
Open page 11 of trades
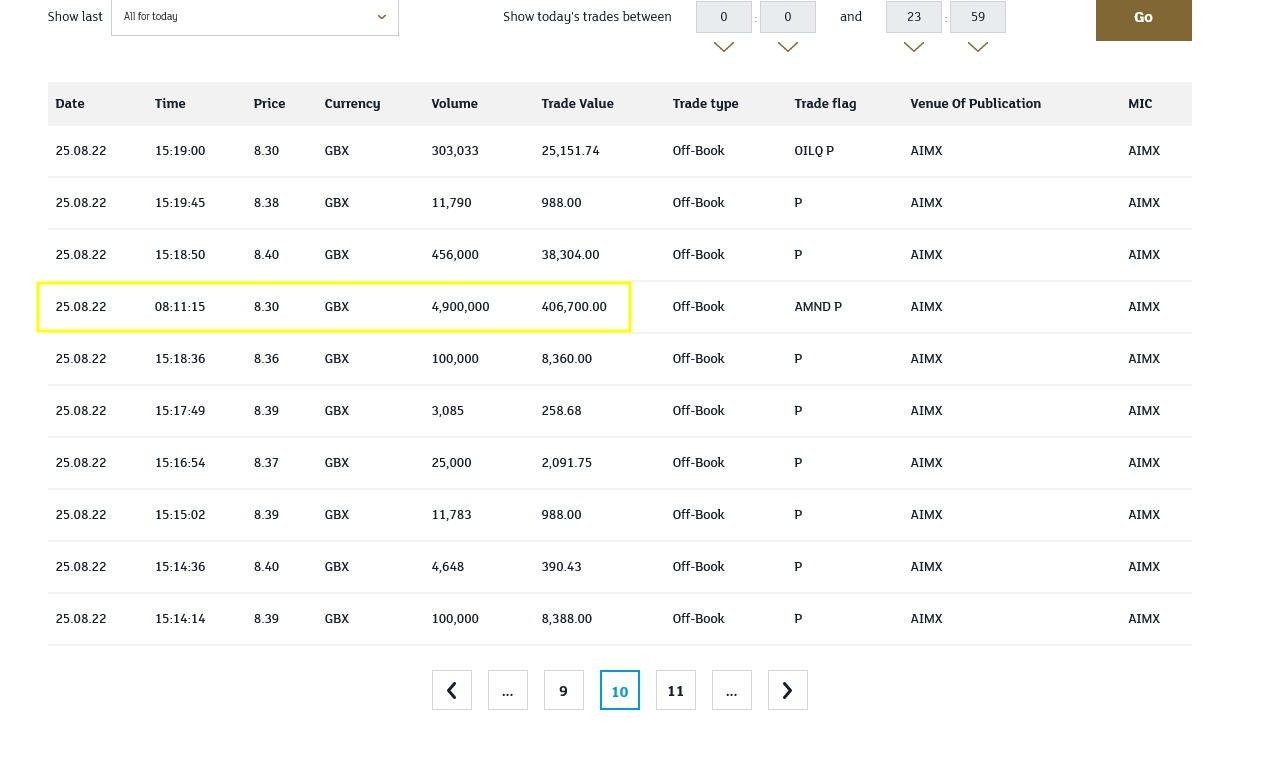pyautogui.click(x=676, y=690)
